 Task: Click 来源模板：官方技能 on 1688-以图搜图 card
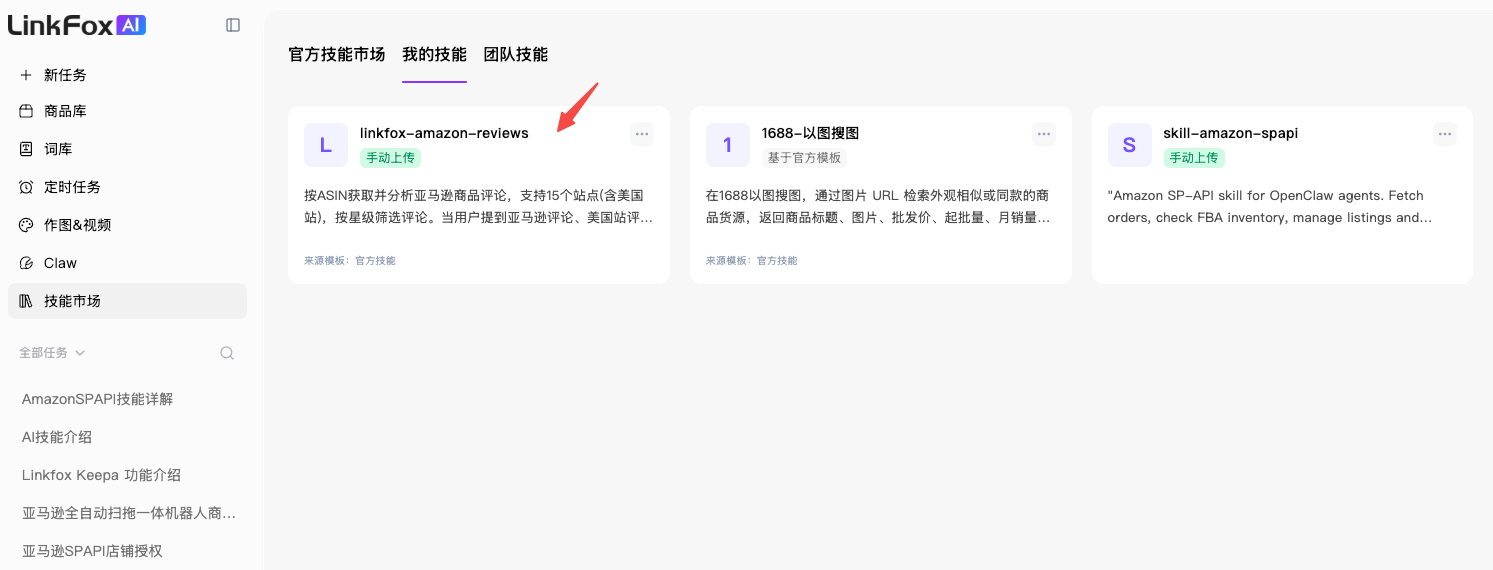(752, 260)
